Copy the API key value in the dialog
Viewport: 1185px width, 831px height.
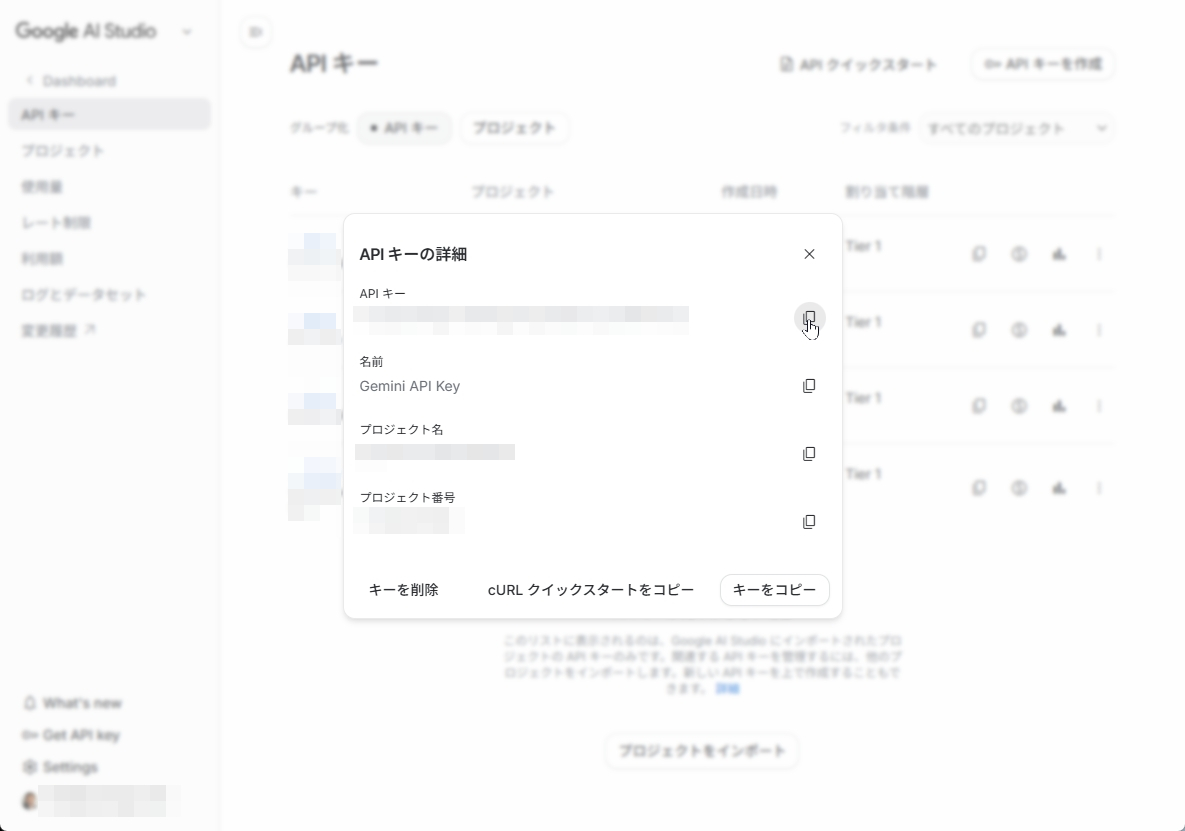[x=809, y=318]
